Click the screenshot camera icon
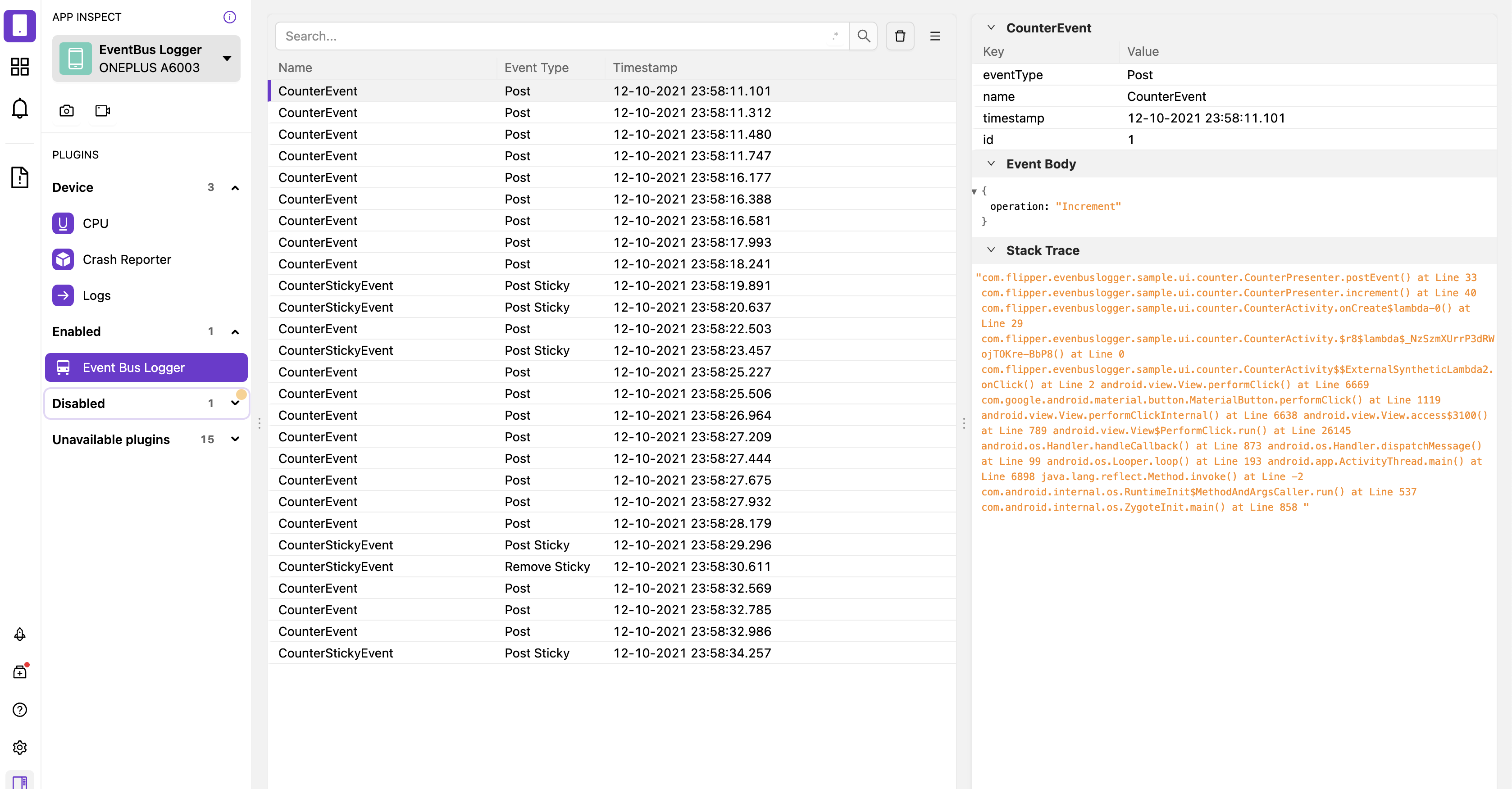1512x789 pixels. pos(66,110)
